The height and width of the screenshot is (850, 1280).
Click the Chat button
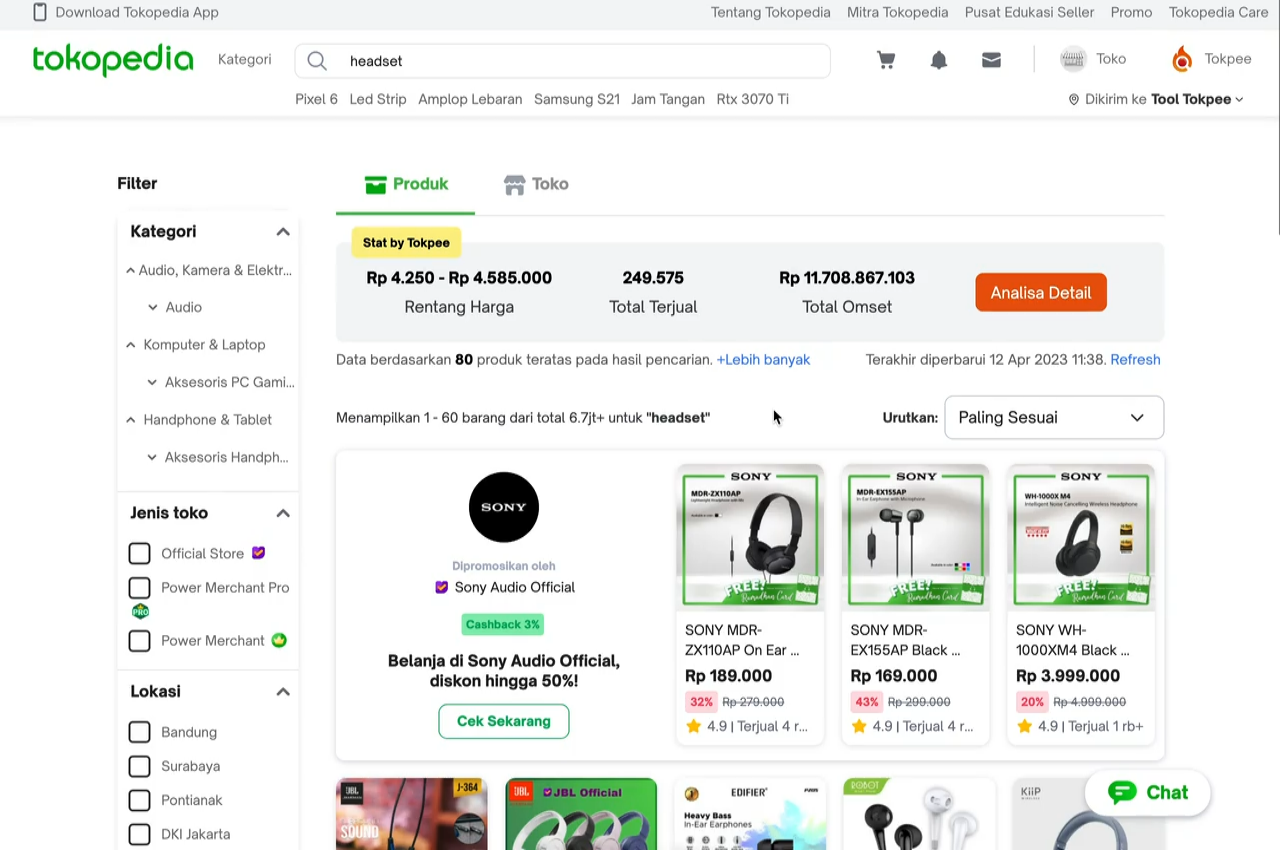[1148, 792]
